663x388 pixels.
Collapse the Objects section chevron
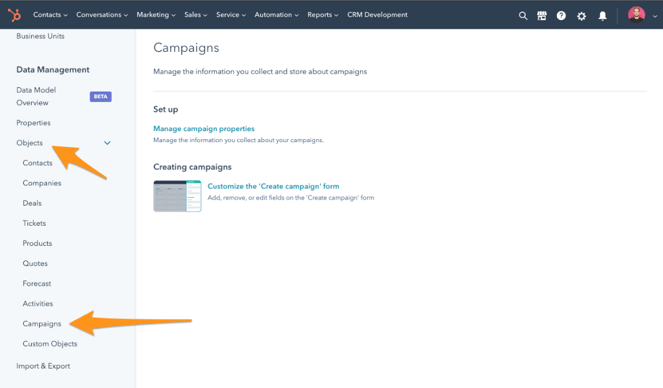pyautogui.click(x=107, y=143)
